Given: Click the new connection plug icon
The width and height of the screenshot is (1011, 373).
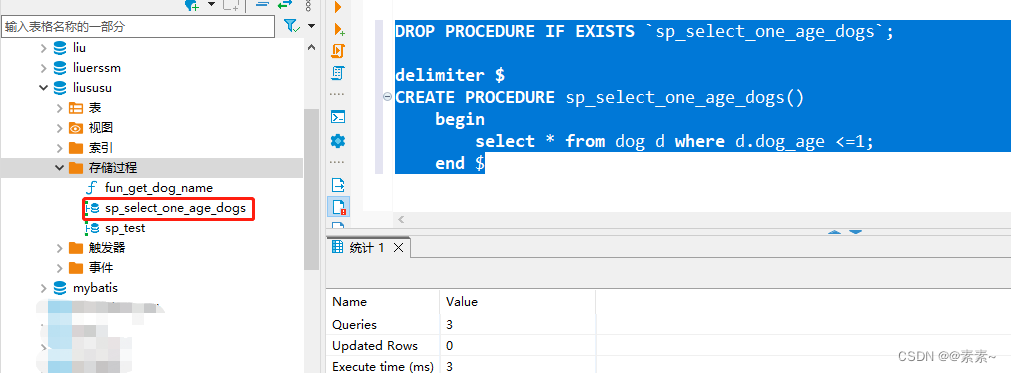Looking at the screenshot, I should point(191,5).
